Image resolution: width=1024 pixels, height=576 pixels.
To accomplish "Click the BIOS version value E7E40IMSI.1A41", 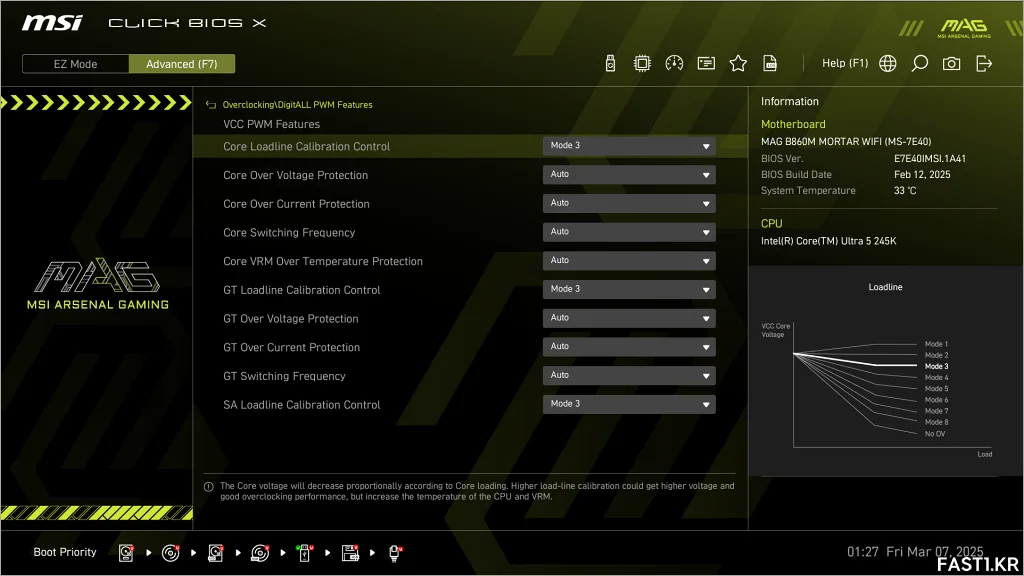I will 929,159.
